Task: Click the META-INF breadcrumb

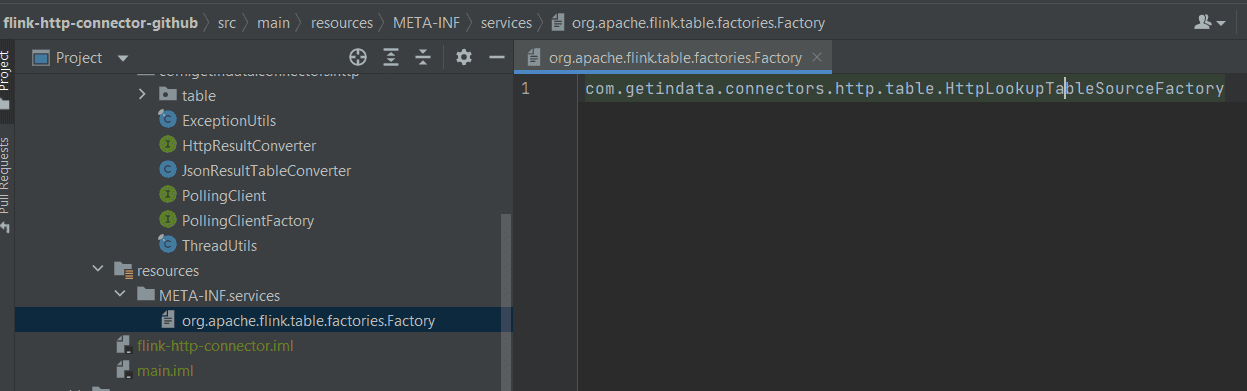Action: pyautogui.click(x=426, y=22)
